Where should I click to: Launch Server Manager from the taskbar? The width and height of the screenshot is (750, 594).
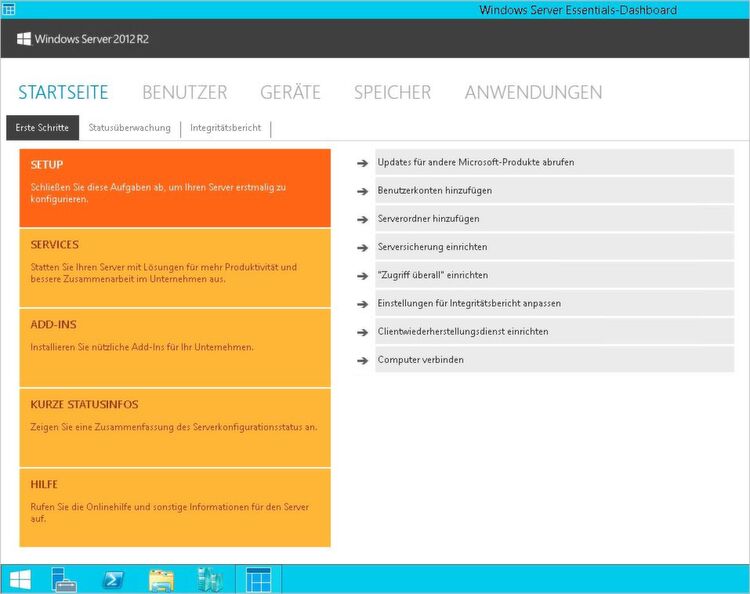pyautogui.click(x=64, y=579)
